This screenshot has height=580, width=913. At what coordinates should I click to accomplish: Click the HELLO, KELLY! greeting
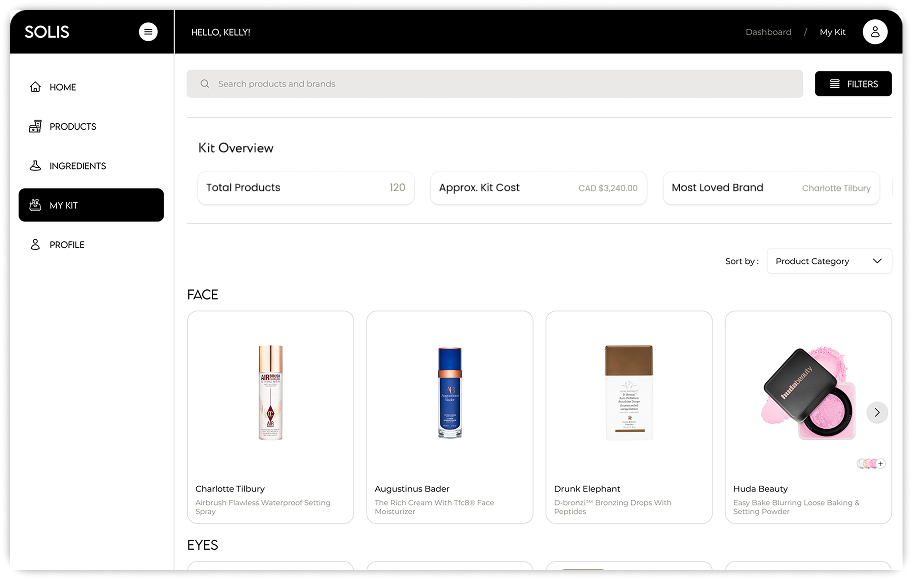tap(221, 32)
